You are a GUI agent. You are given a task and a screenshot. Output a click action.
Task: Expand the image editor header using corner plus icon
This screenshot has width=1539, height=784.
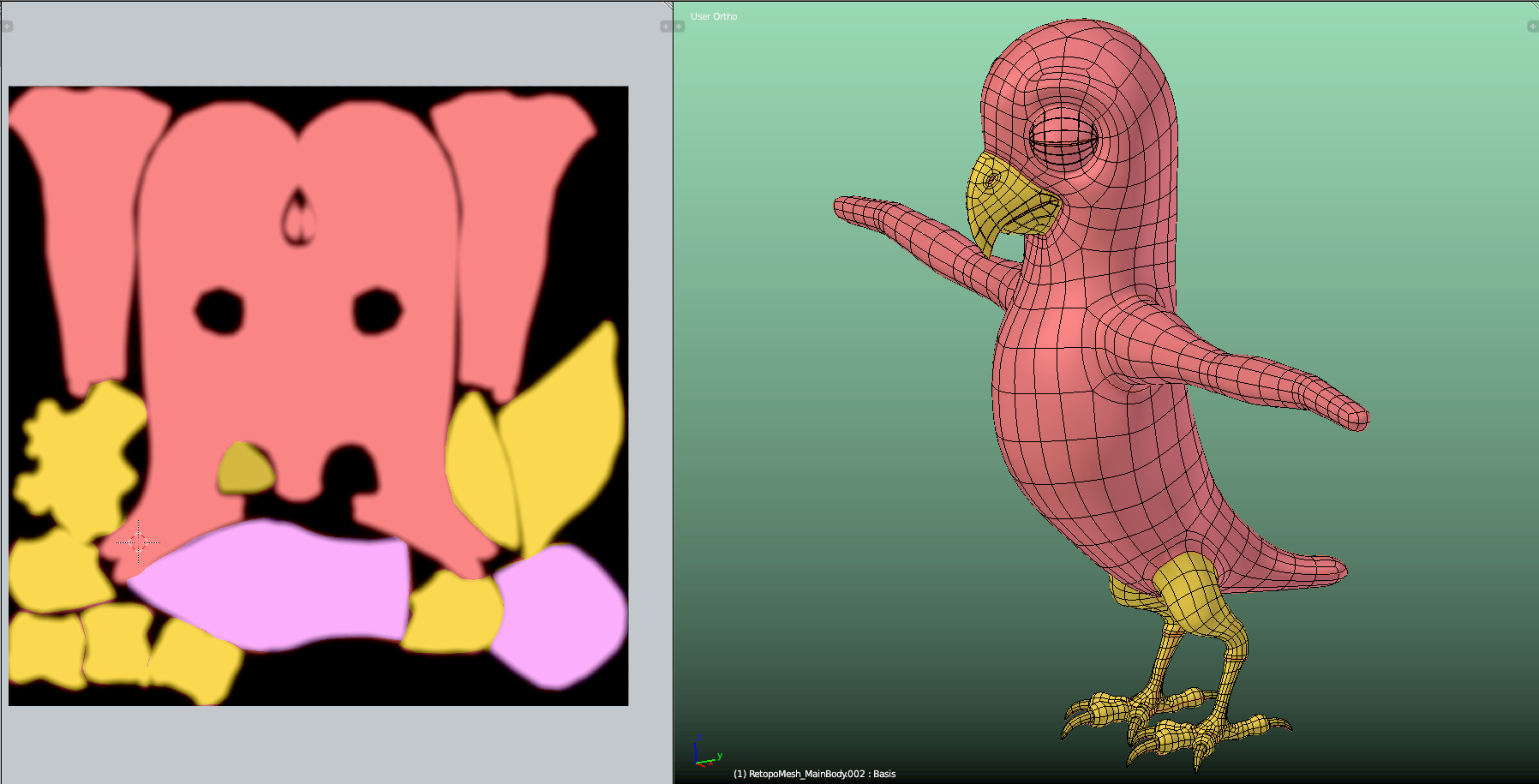pyautogui.click(x=6, y=27)
